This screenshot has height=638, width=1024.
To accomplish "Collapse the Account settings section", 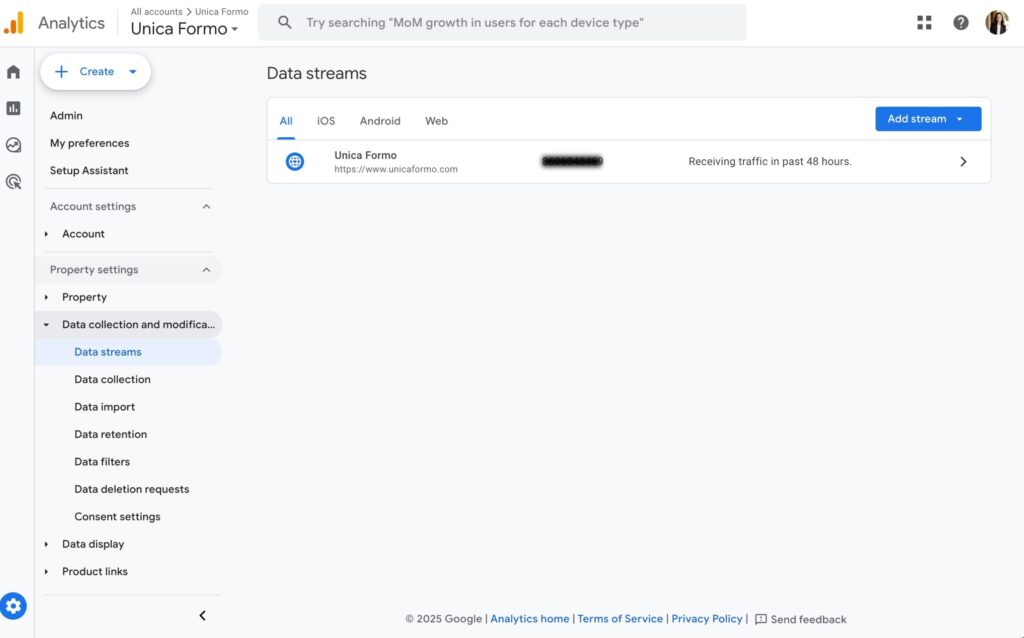I will [x=206, y=207].
